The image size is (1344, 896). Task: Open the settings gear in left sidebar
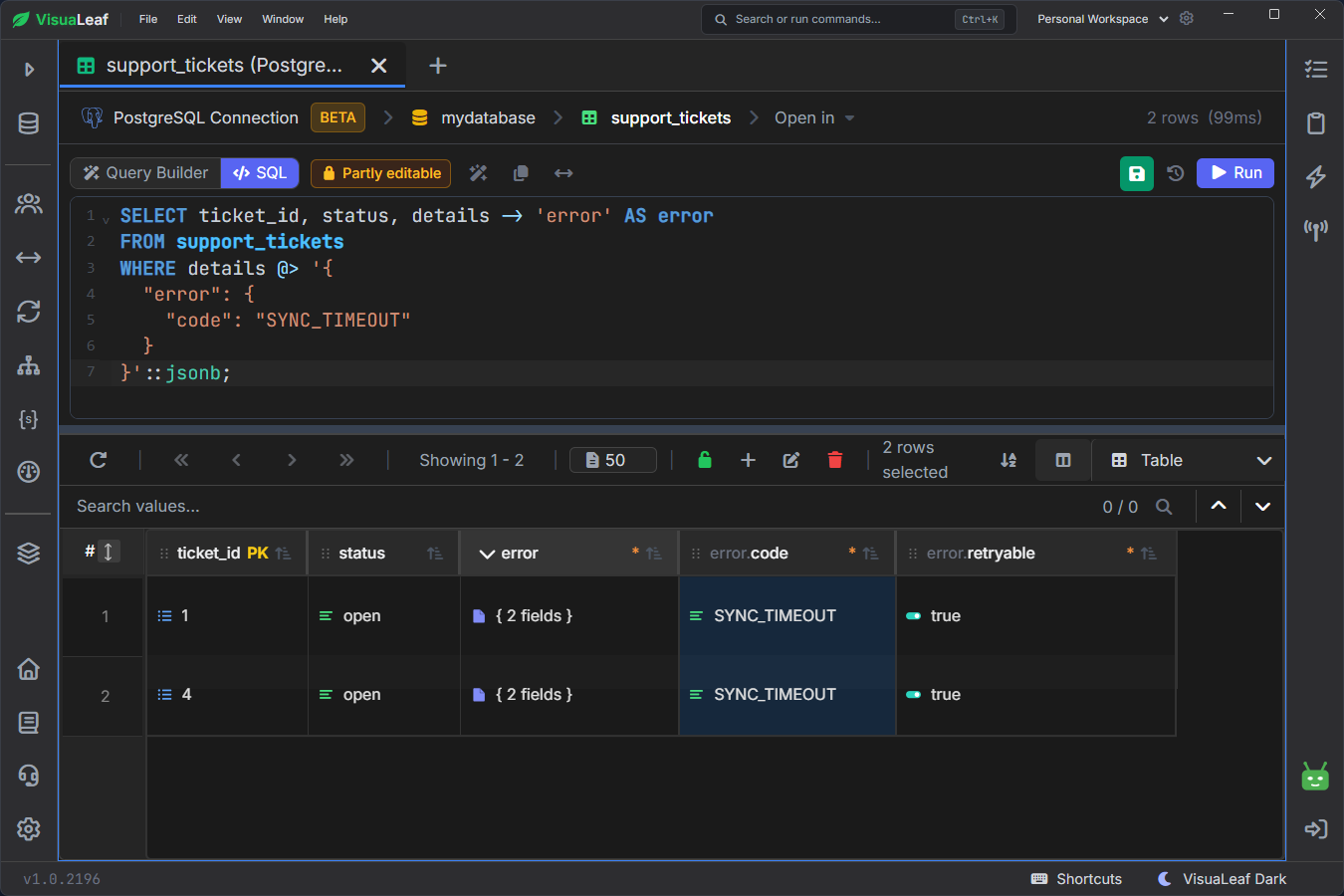tap(29, 828)
